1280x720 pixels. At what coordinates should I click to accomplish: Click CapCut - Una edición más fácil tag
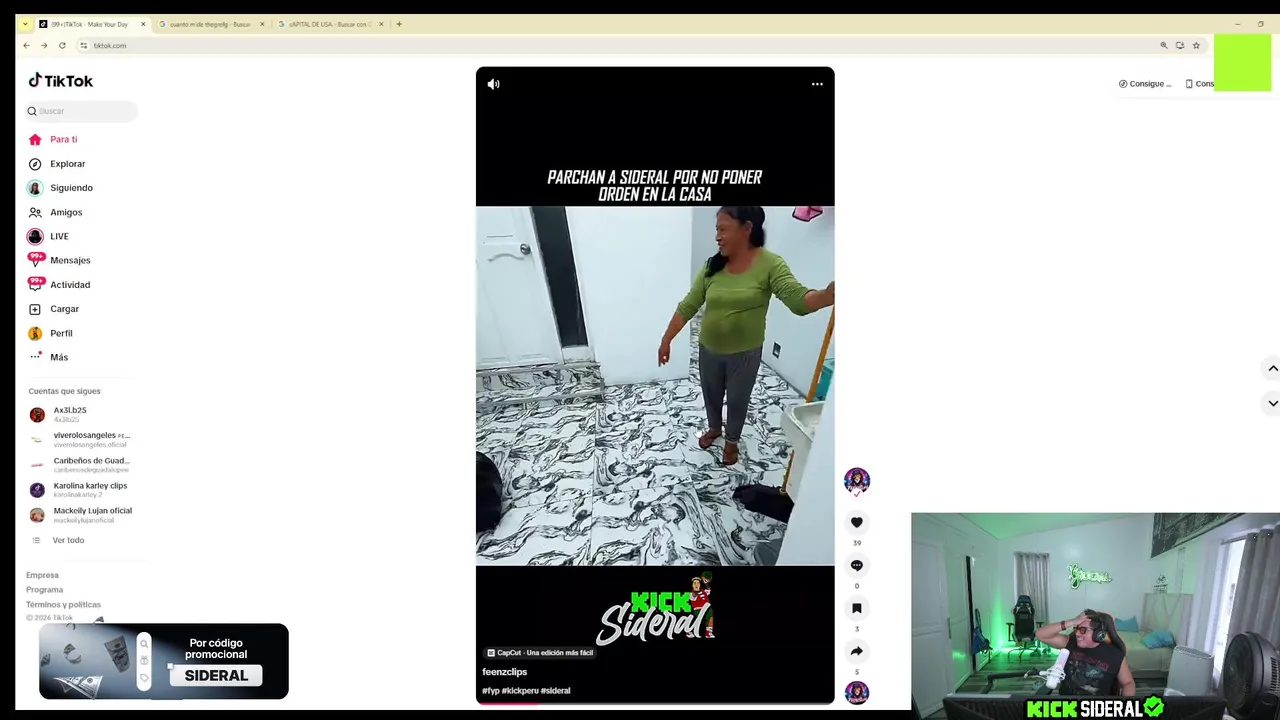[x=540, y=653]
